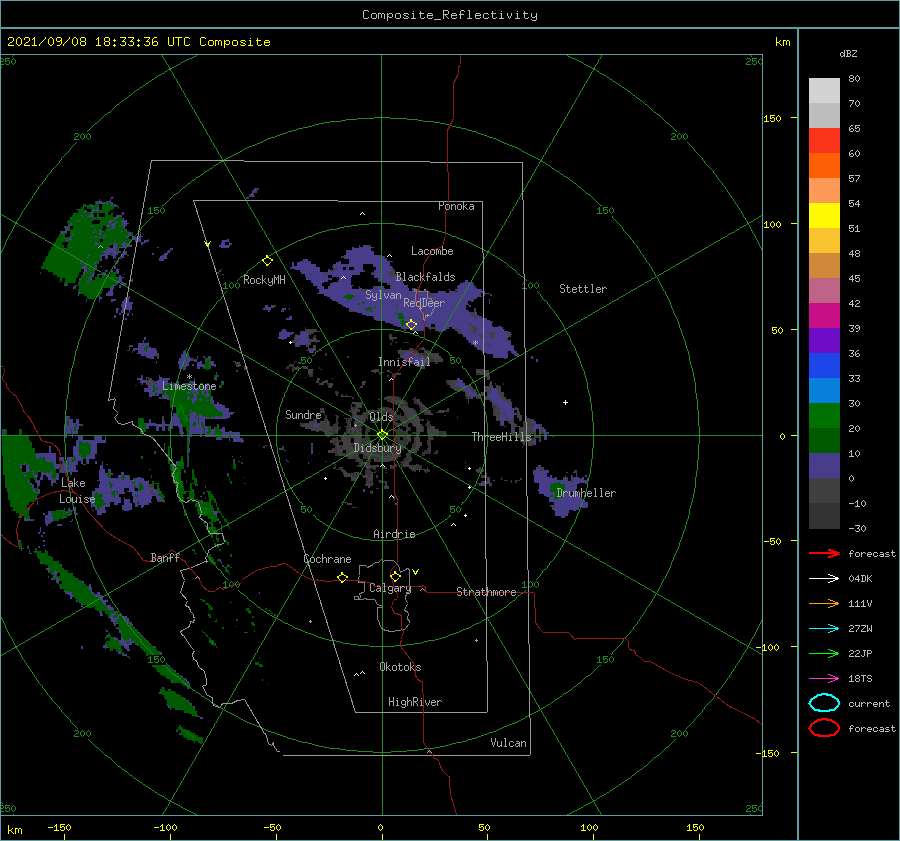
Task: Click the Calgary label
Action: coord(390,588)
